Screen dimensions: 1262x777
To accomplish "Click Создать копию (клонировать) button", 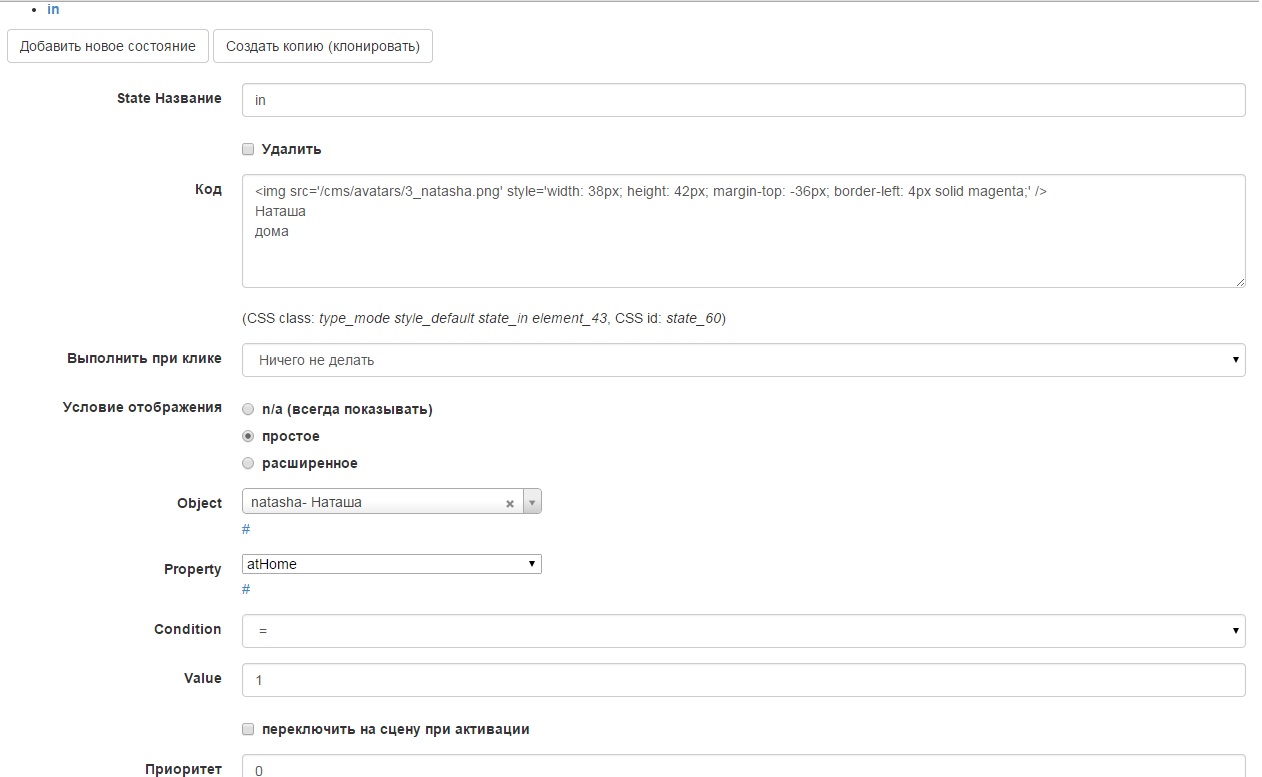I will pyautogui.click(x=322, y=47).
